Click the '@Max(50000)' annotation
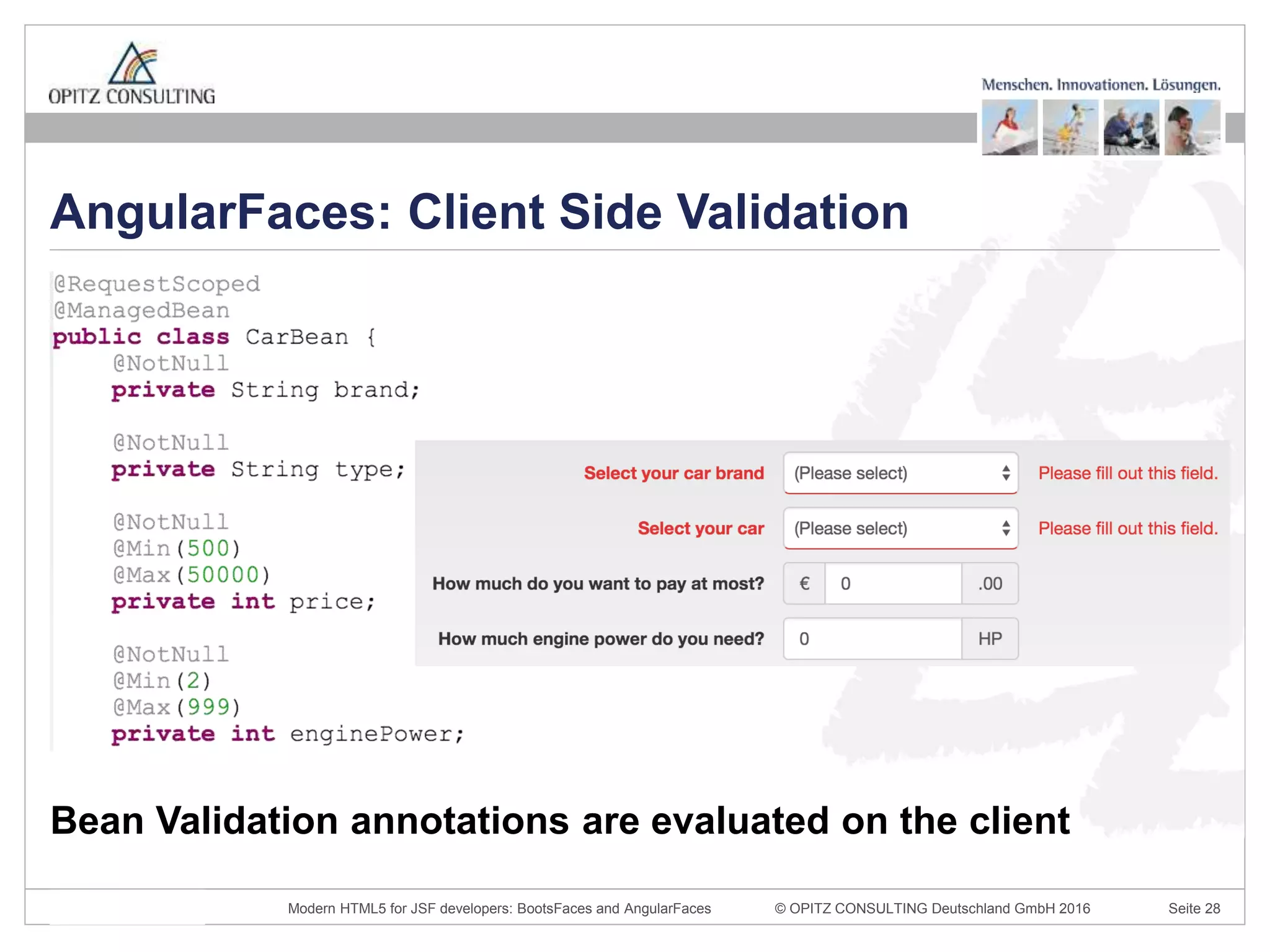Screen dimensions: 1270x952 click(x=192, y=575)
